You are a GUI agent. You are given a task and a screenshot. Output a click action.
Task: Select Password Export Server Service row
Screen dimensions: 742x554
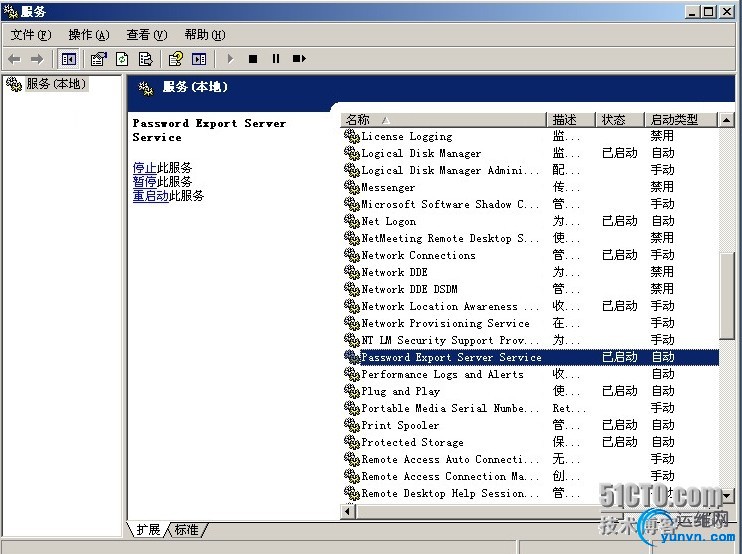click(x=530, y=357)
